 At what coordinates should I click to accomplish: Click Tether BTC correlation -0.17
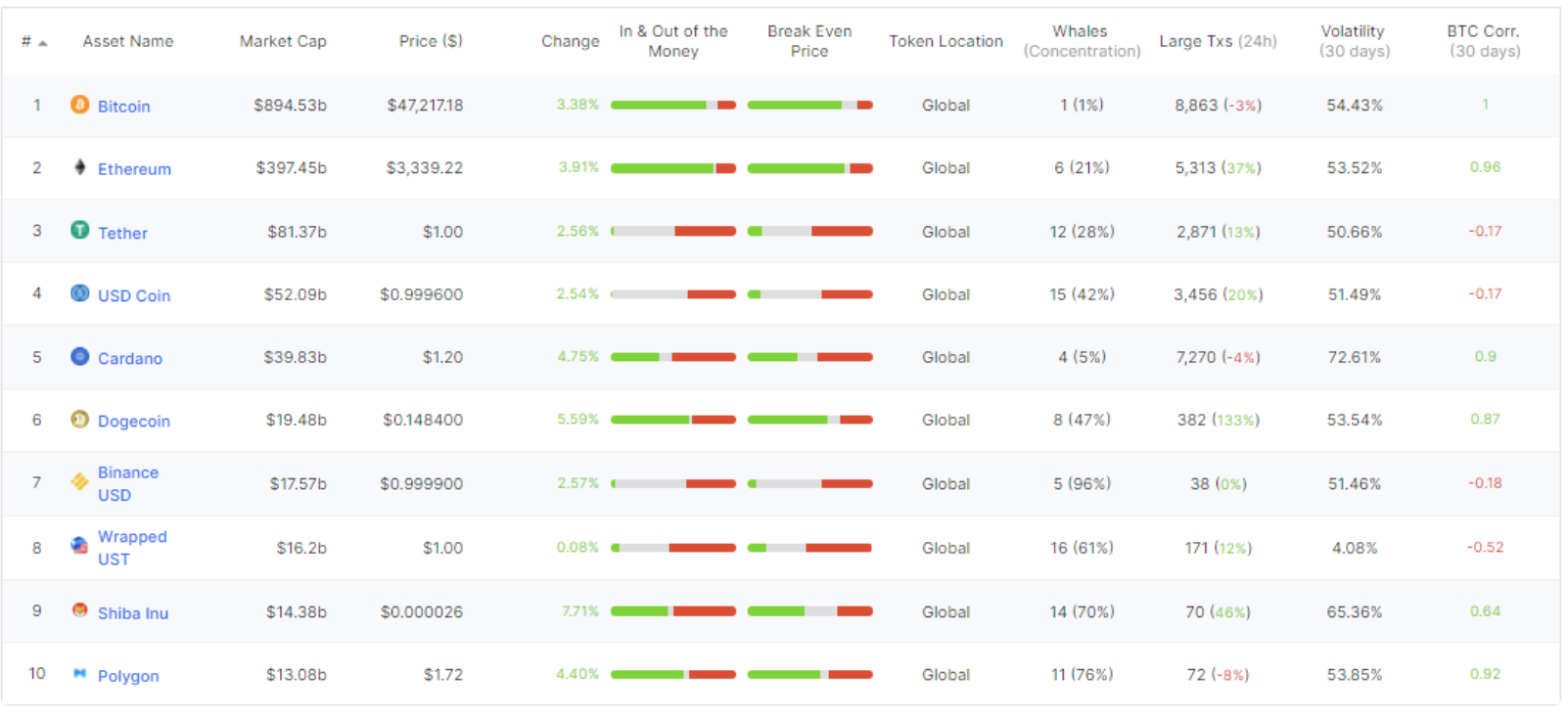pos(1485,231)
